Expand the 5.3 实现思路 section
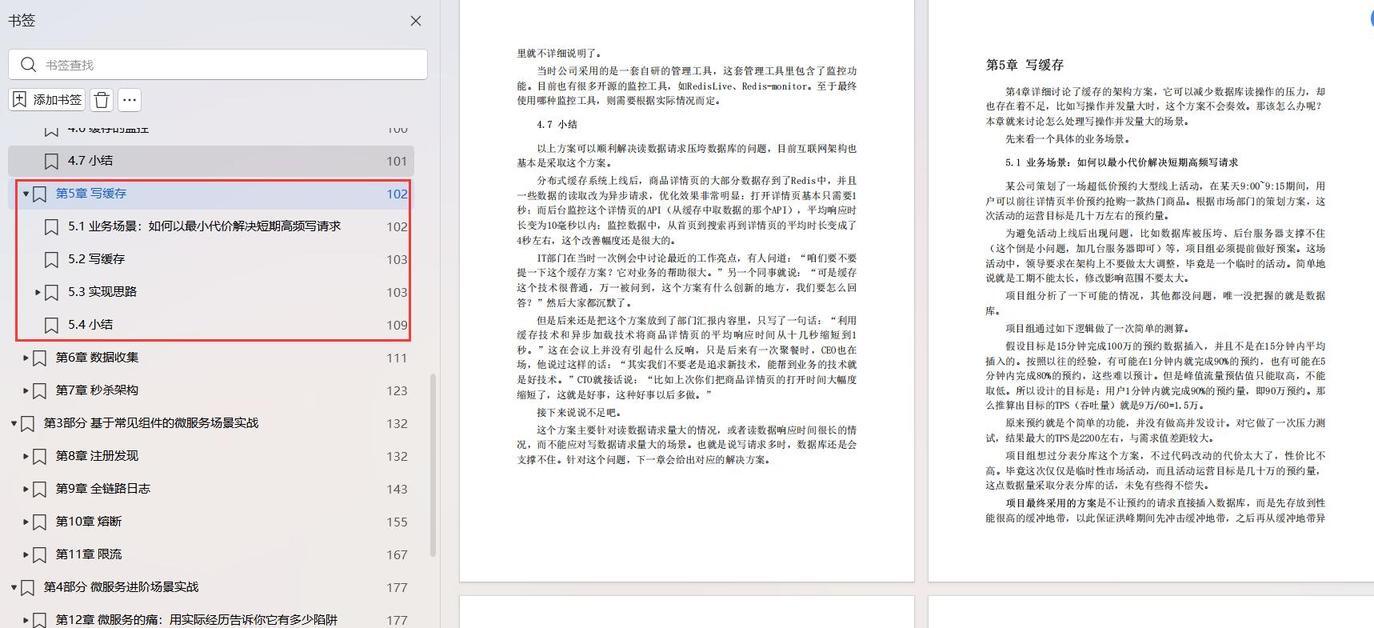This screenshot has width=1374, height=628. (x=38, y=292)
